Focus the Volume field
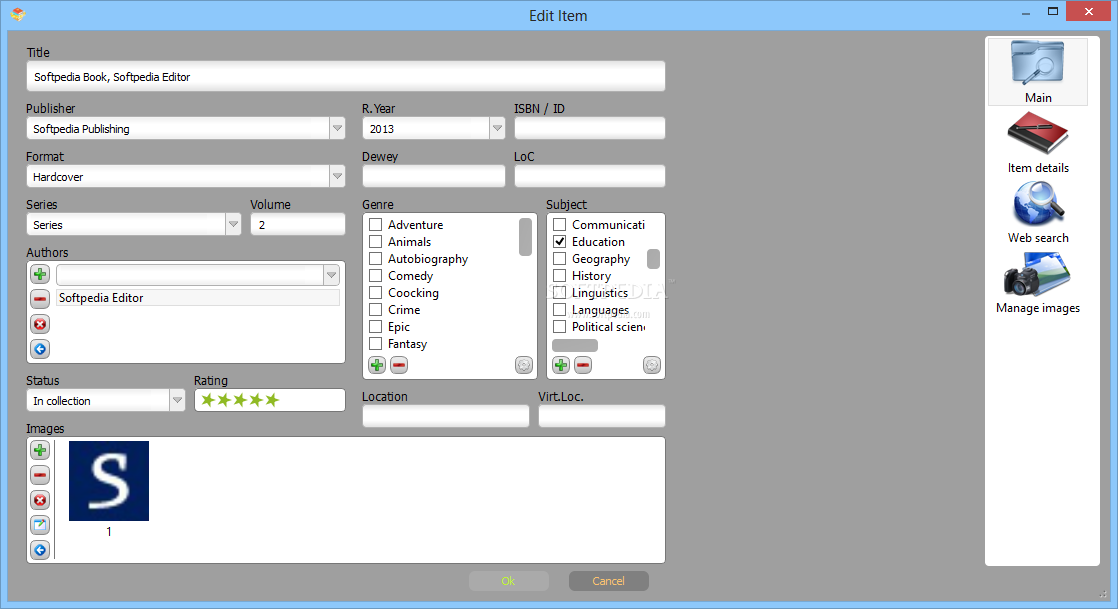The height and width of the screenshot is (609, 1118). click(298, 225)
